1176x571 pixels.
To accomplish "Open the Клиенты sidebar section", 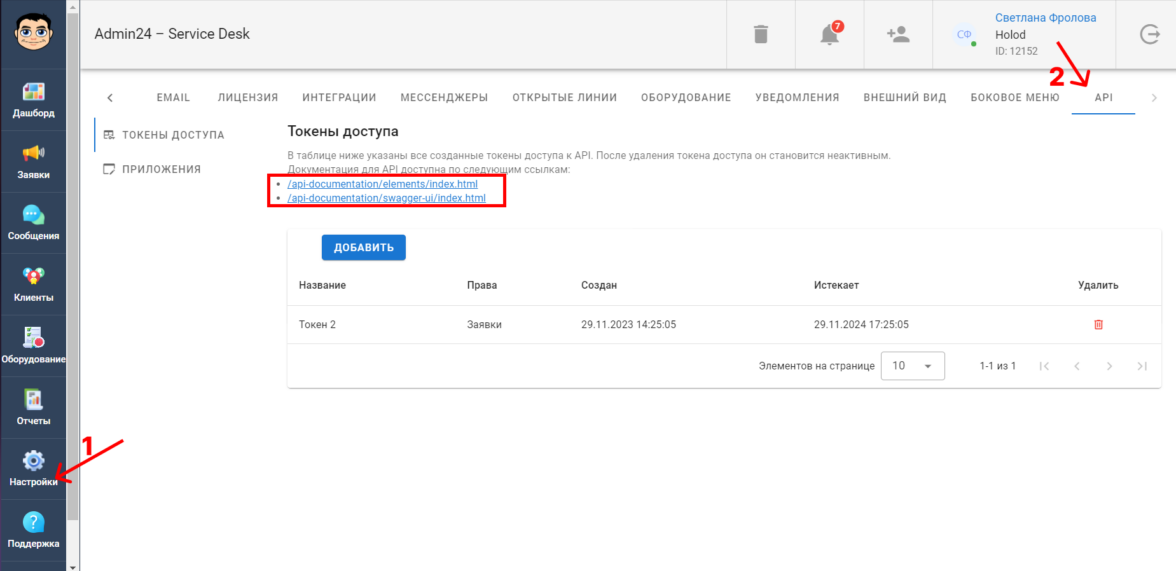I will (x=33, y=283).
